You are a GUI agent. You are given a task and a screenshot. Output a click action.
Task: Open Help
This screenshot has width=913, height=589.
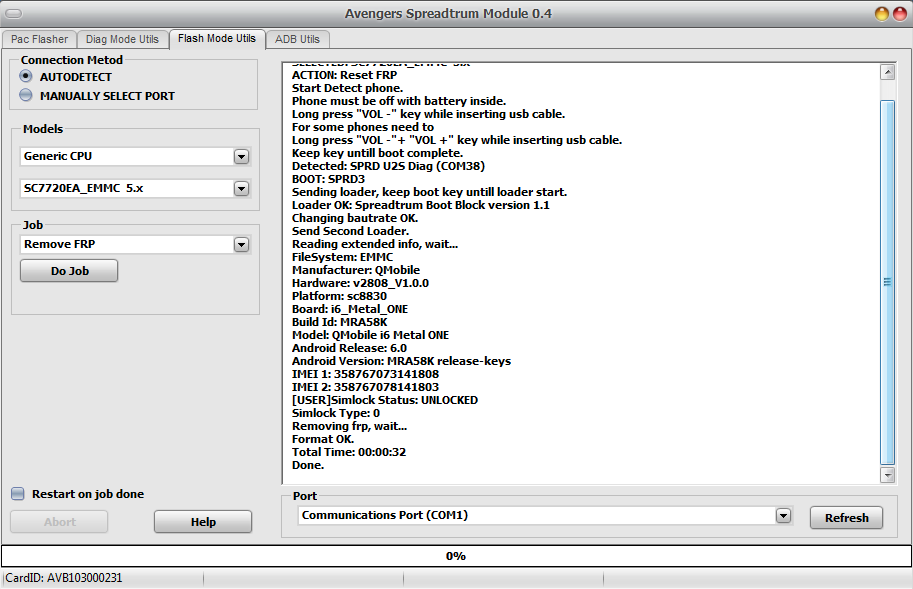click(203, 521)
